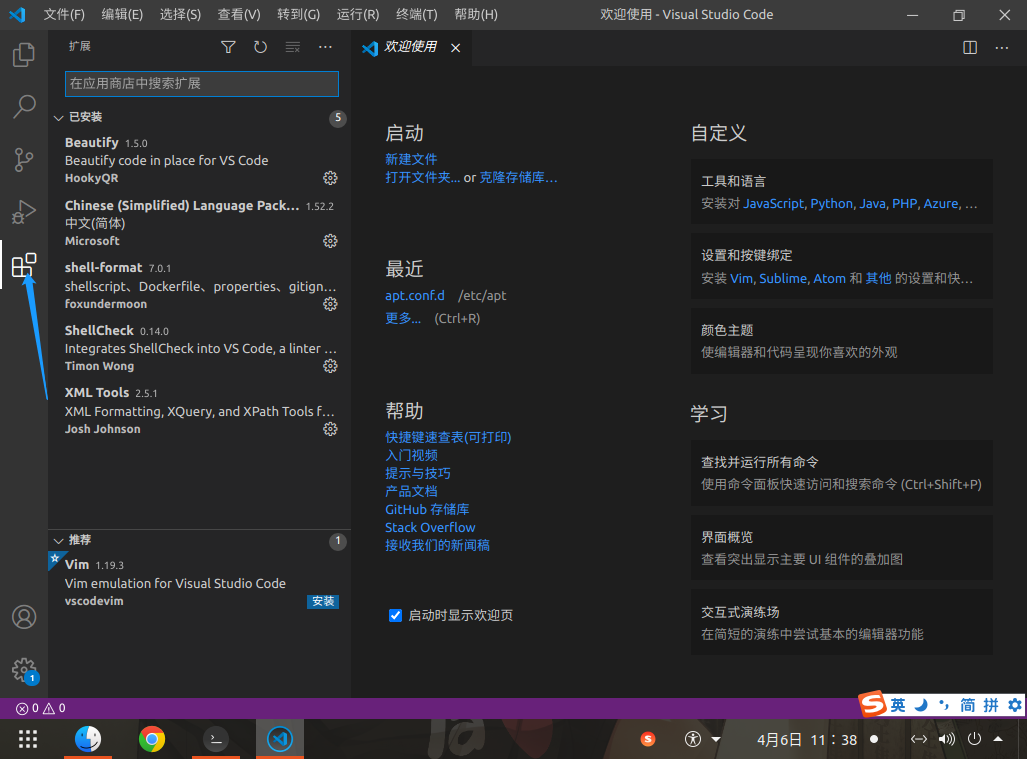Show applications grid in Ubuntu dock
1027x759 pixels.
28,739
